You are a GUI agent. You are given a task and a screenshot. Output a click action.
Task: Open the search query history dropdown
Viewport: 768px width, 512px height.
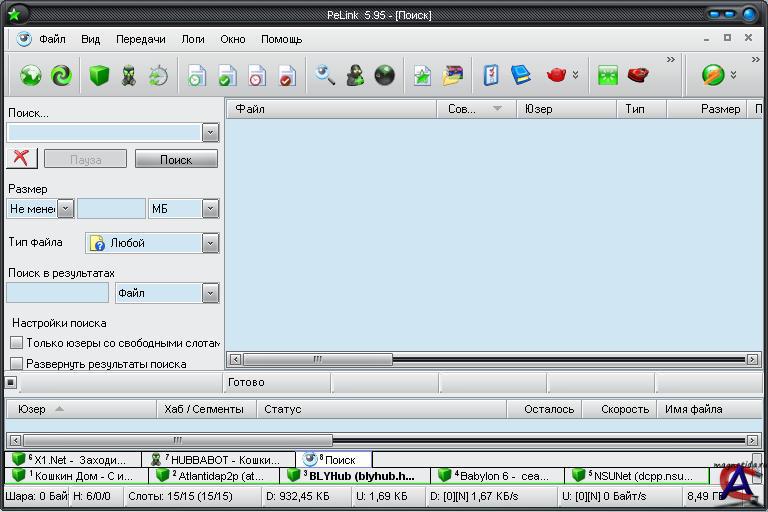tap(210, 132)
